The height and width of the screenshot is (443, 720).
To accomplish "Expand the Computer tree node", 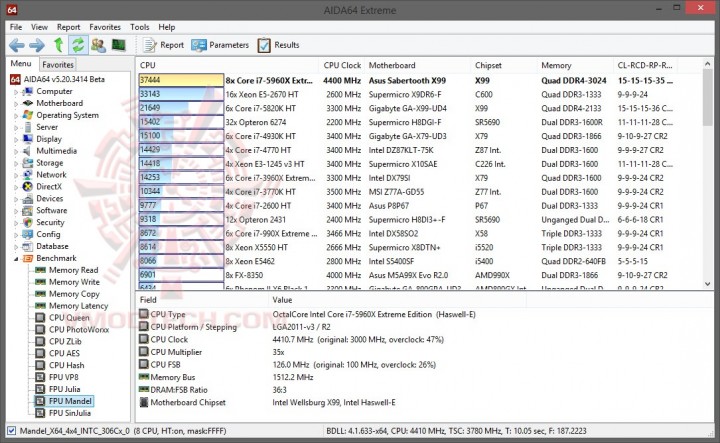I will click(16, 92).
